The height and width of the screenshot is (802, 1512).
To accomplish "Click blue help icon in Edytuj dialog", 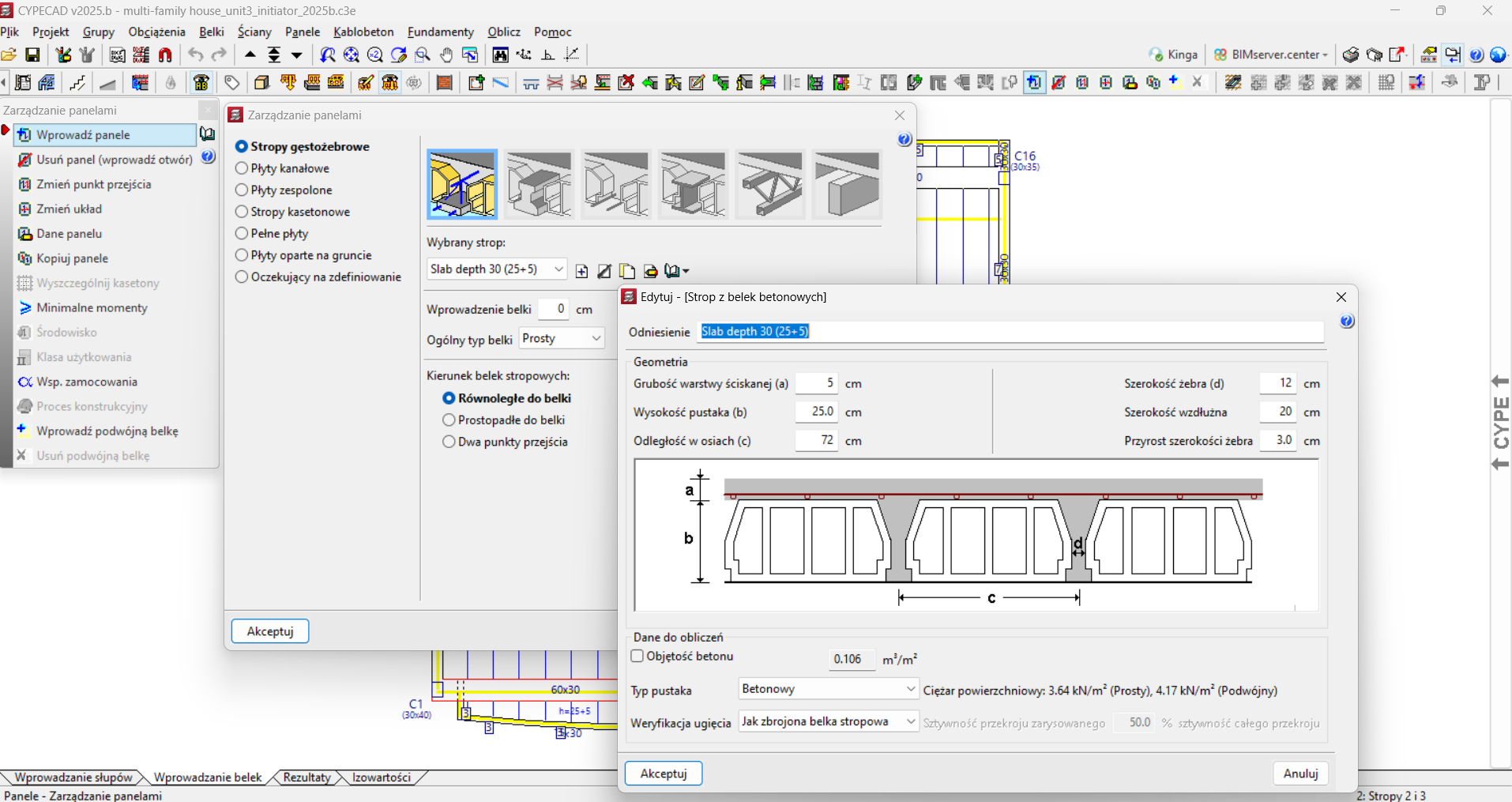I will 1347,321.
